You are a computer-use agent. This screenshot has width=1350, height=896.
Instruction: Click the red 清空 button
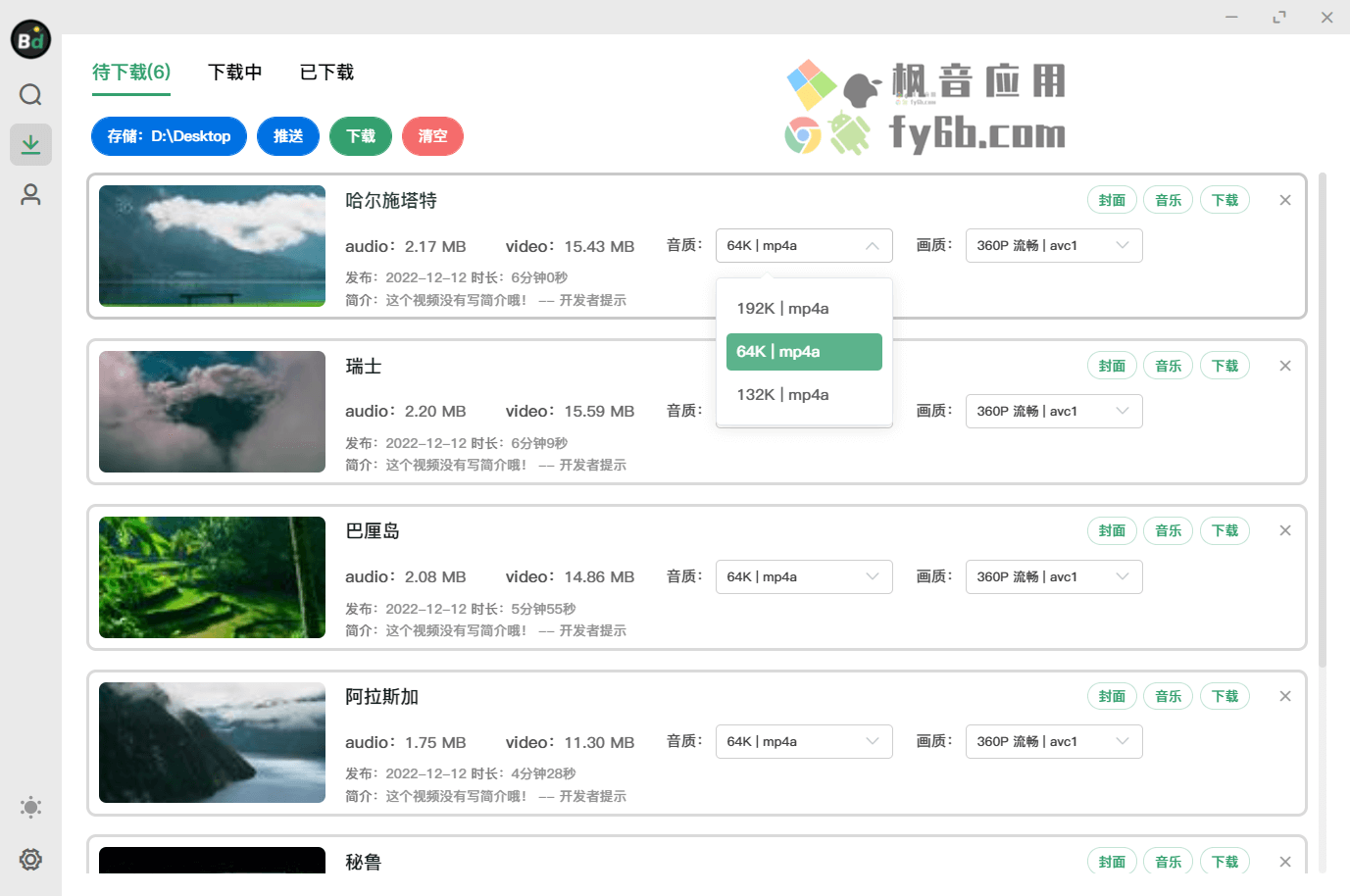point(432,136)
